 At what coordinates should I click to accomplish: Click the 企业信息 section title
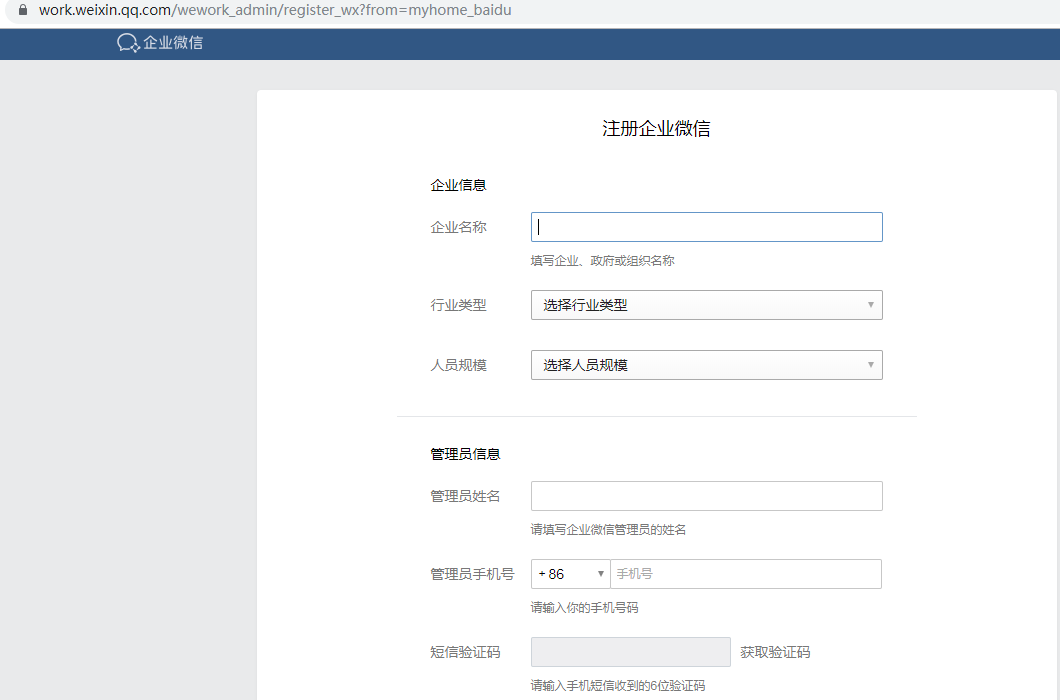(x=458, y=185)
